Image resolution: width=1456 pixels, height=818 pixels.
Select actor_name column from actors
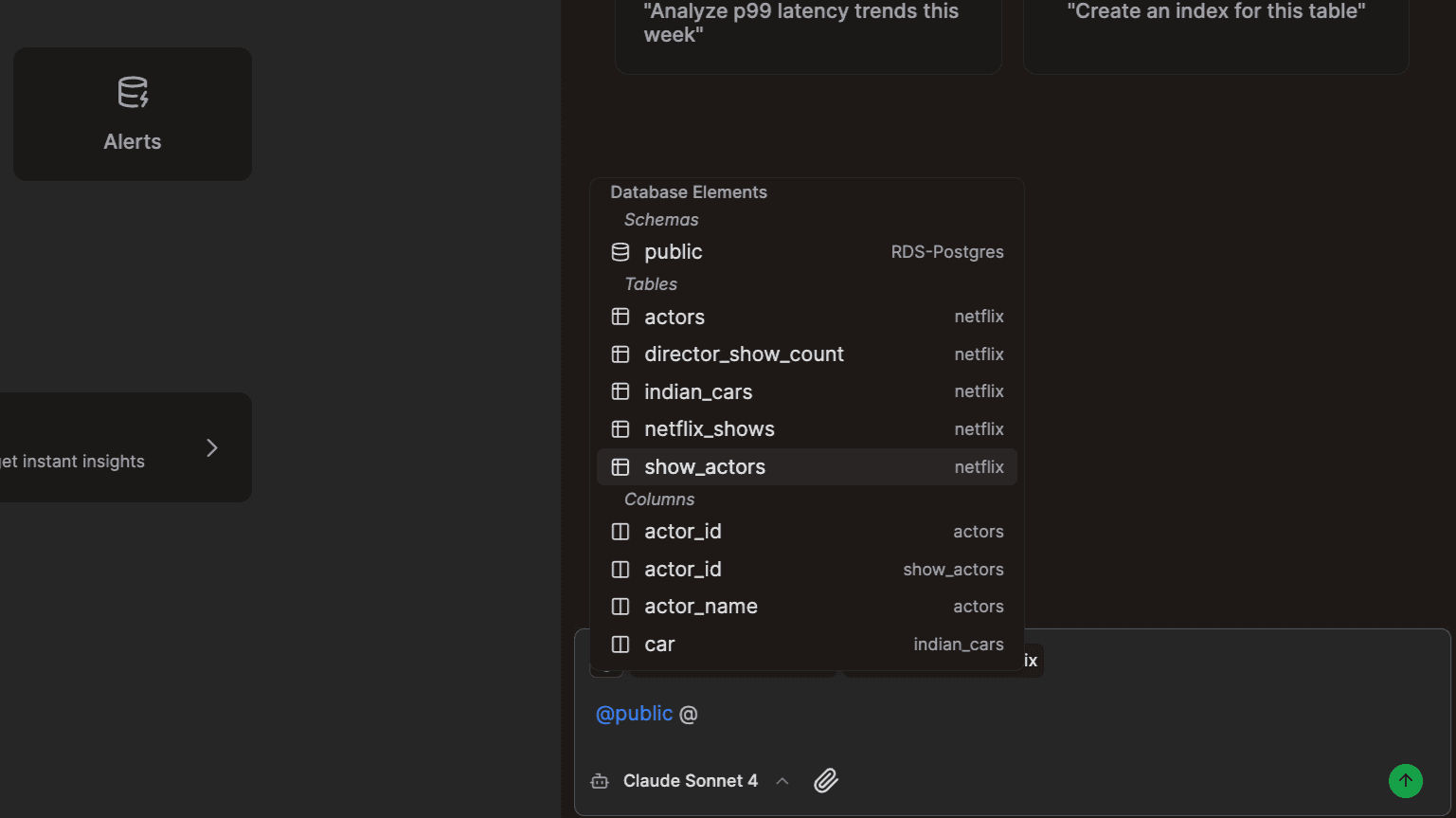(x=807, y=607)
